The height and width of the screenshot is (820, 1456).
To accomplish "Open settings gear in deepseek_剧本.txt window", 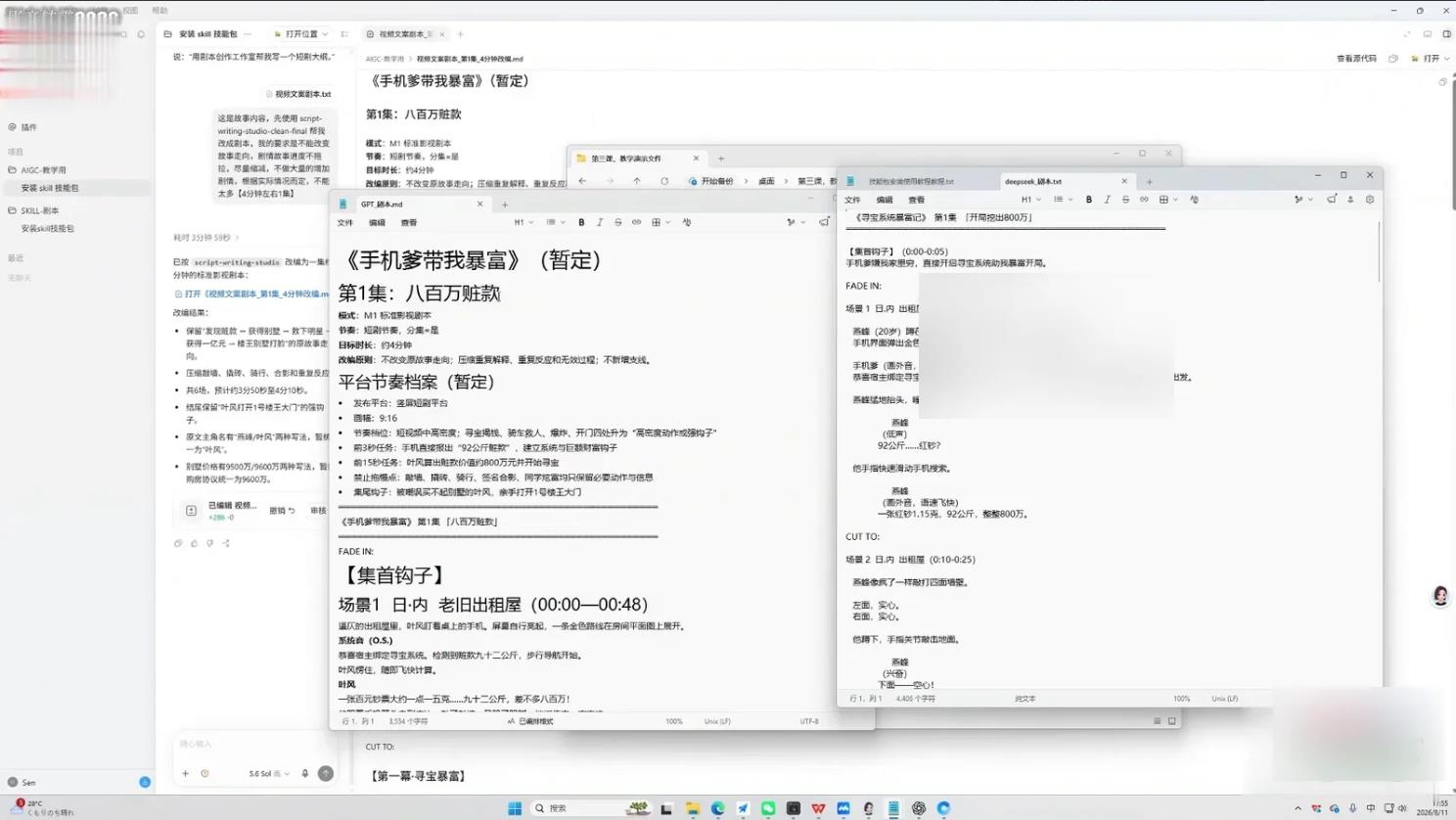I will [1370, 200].
